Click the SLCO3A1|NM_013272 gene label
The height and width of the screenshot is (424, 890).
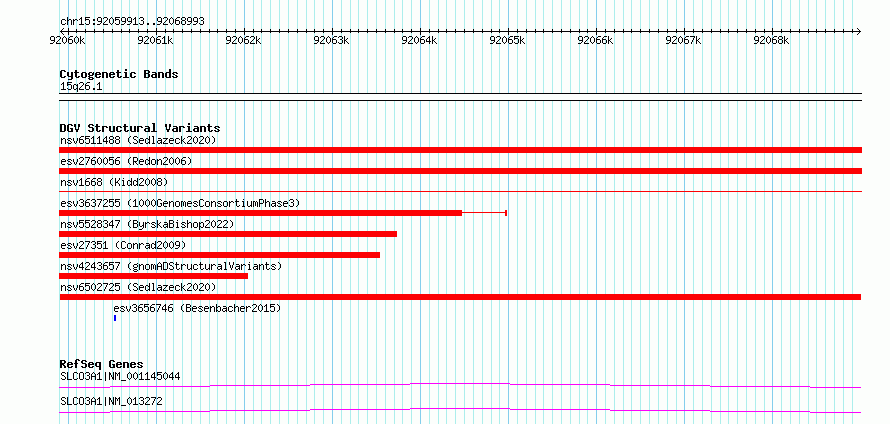[111, 401]
